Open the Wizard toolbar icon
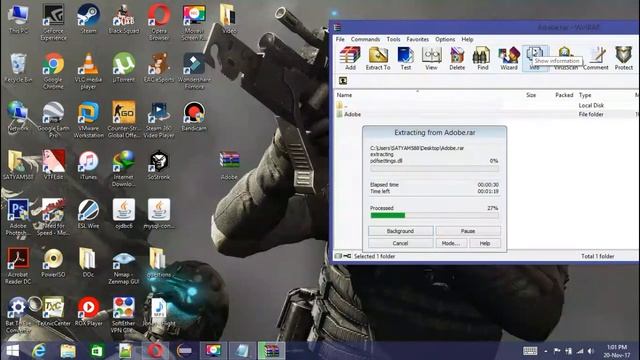The image size is (640, 360). point(509,58)
